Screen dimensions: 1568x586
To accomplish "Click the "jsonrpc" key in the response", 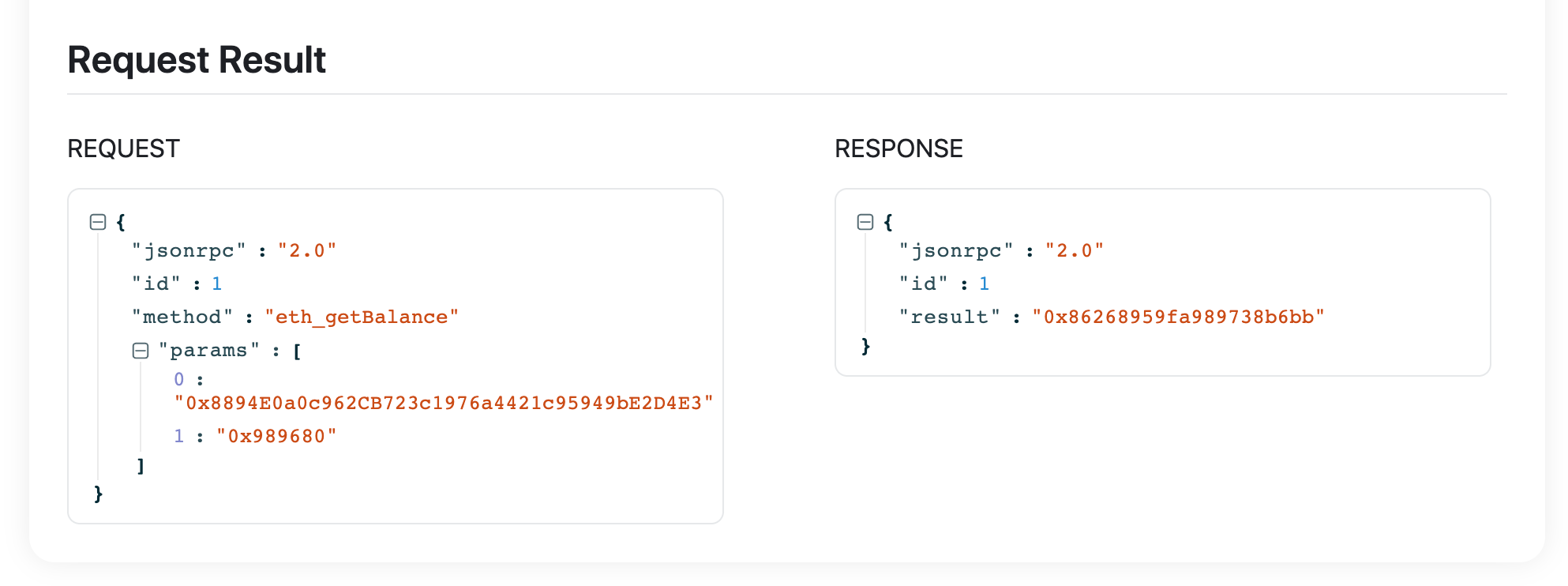I will [x=956, y=251].
